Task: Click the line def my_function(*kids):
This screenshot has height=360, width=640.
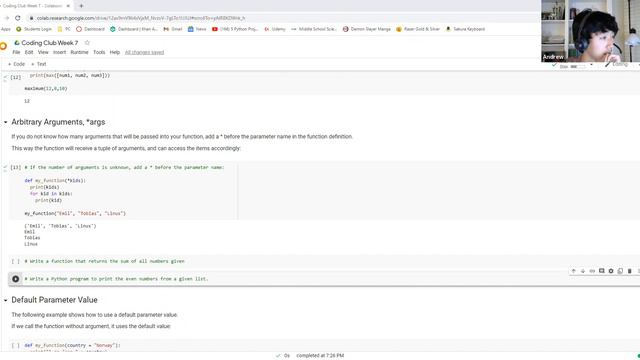Action: click(x=55, y=180)
